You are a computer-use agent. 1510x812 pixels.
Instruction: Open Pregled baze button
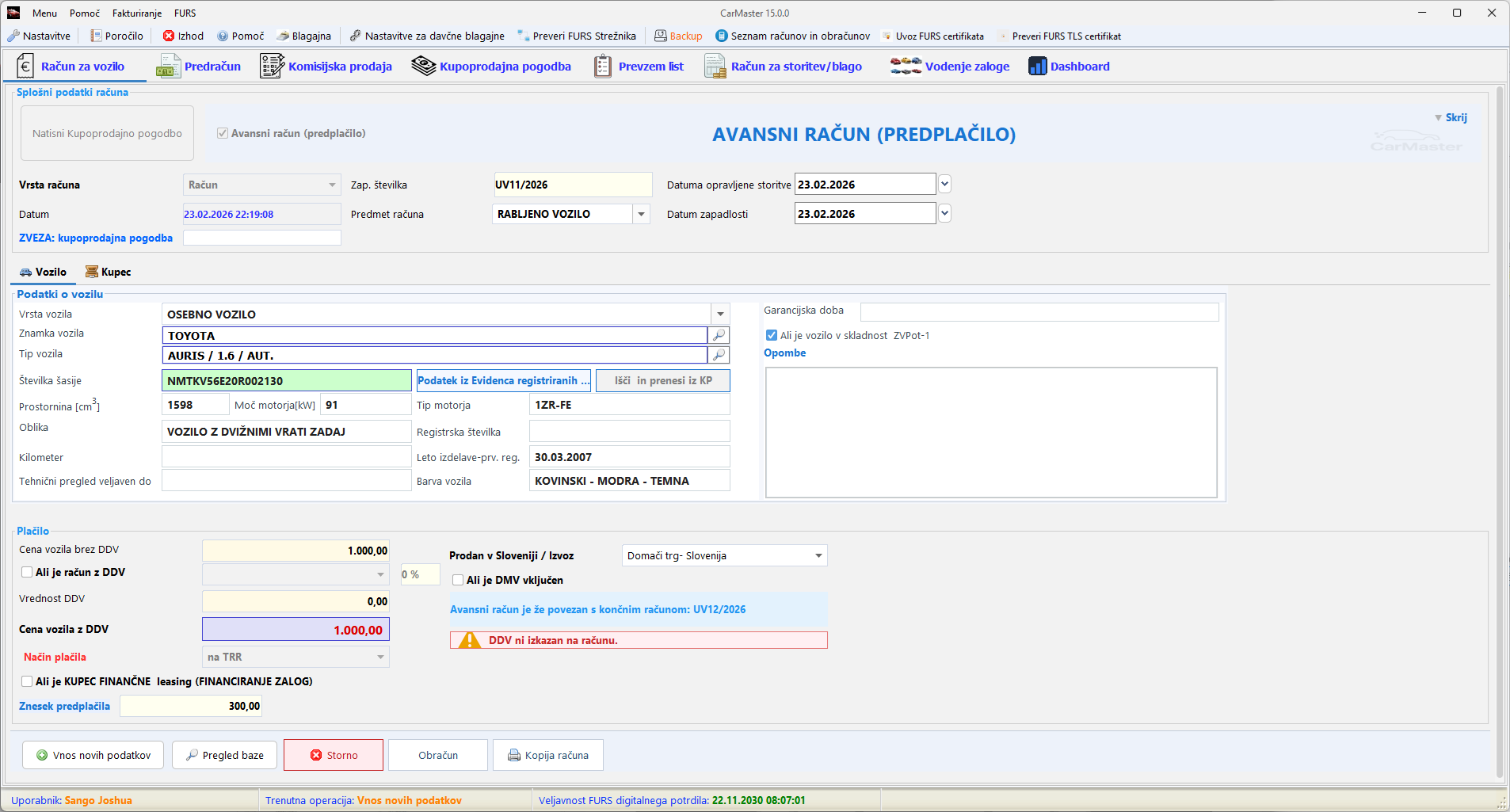pos(225,755)
